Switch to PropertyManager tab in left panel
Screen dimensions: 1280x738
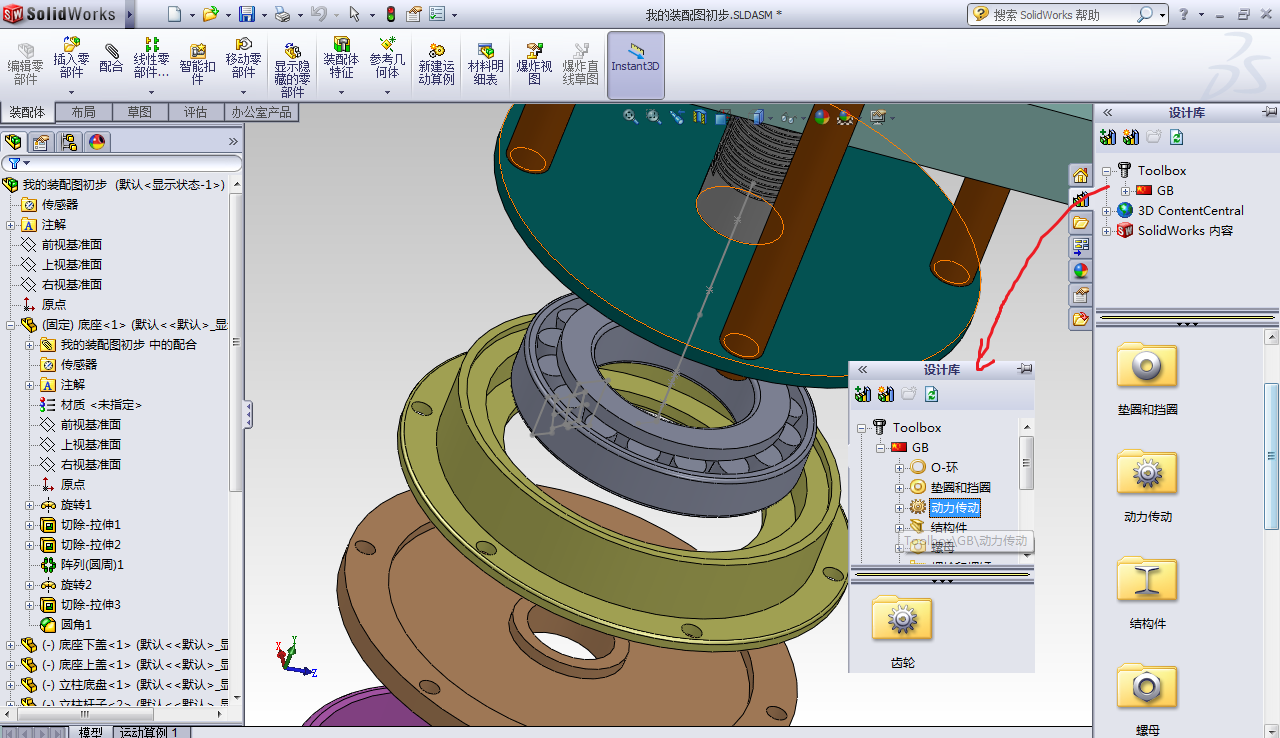point(41,142)
